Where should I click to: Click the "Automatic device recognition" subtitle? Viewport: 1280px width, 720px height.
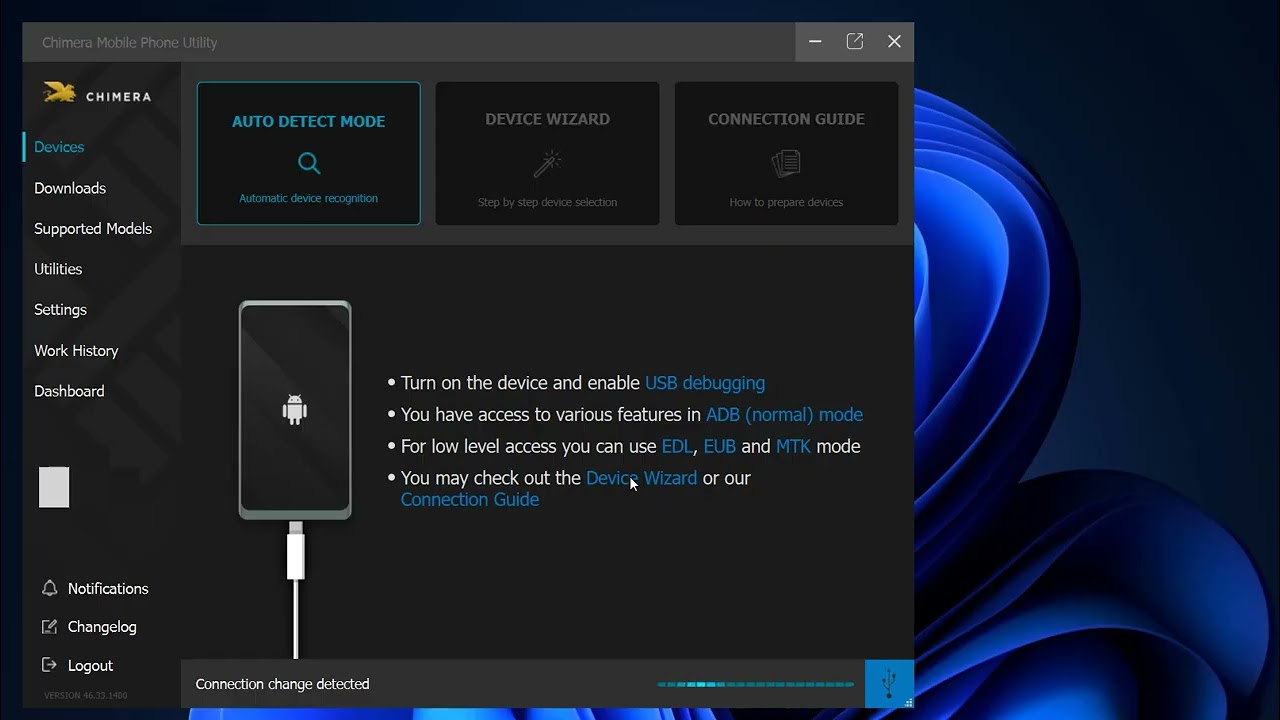(x=309, y=198)
